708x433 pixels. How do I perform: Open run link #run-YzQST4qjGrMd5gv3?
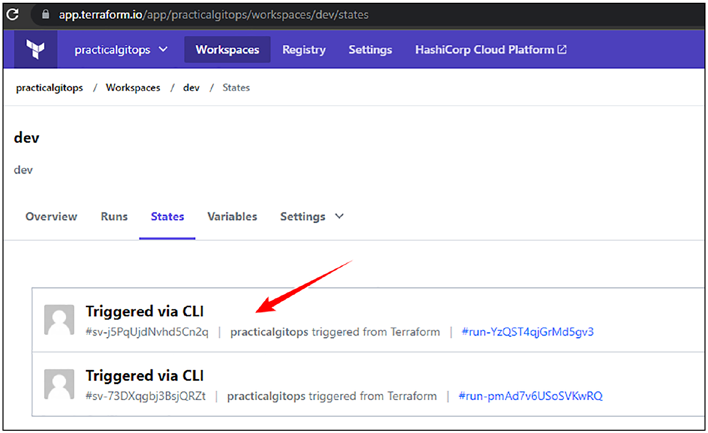(527, 332)
